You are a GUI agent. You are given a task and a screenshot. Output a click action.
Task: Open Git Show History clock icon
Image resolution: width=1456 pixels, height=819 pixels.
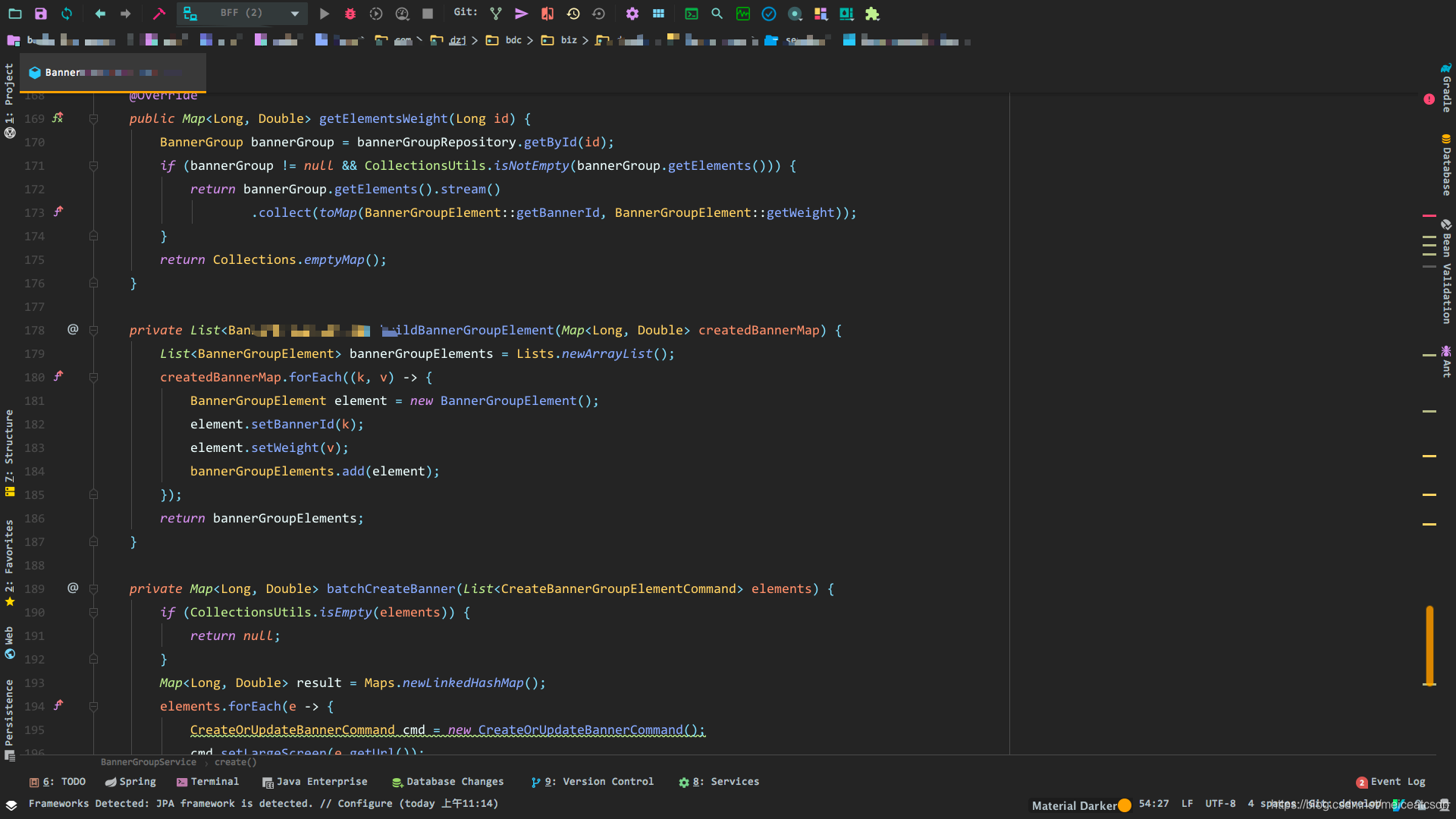(573, 14)
